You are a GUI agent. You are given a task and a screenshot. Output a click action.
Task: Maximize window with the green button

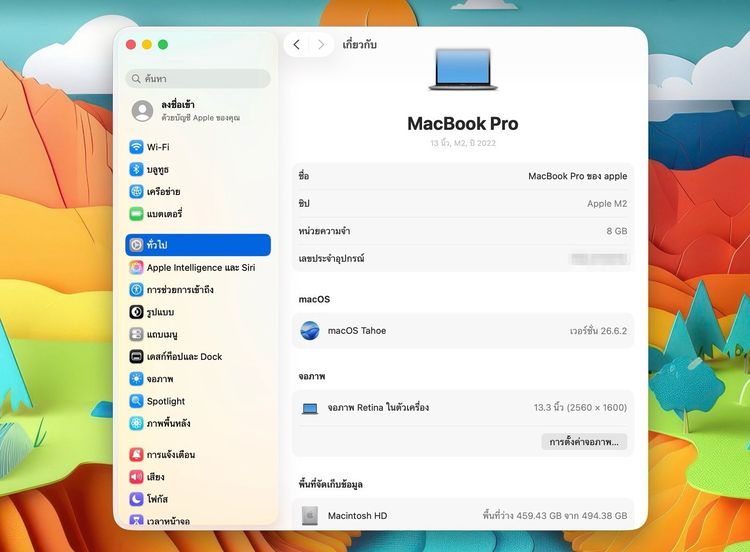coord(163,44)
